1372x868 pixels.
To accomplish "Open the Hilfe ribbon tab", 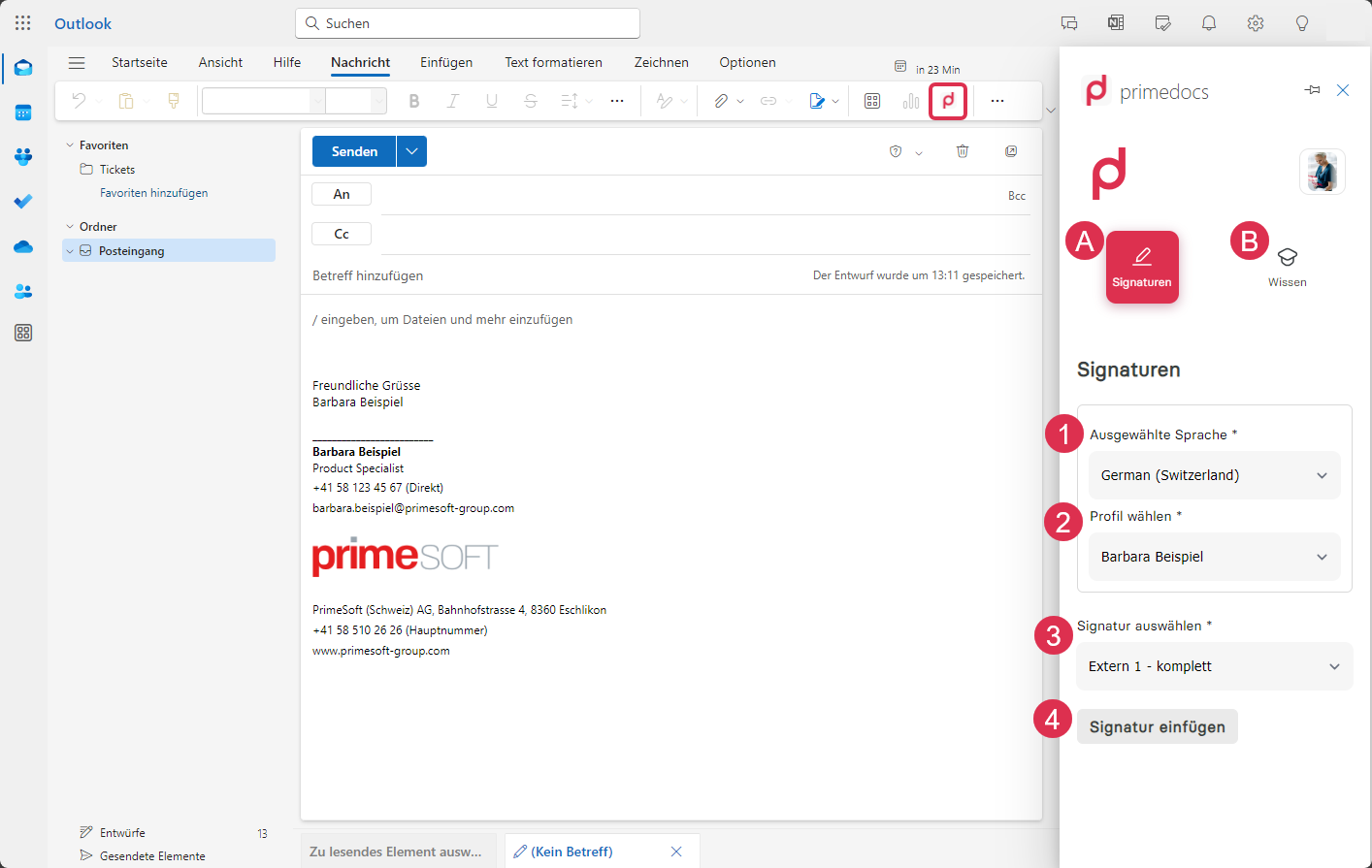I will [x=287, y=62].
